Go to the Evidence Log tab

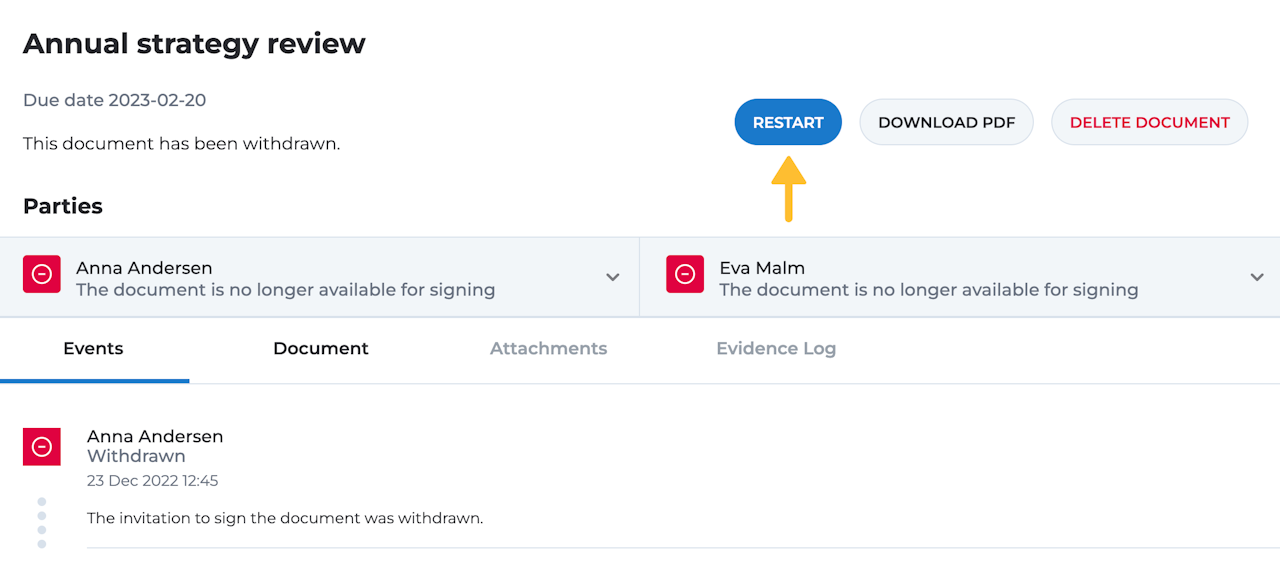[776, 349]
